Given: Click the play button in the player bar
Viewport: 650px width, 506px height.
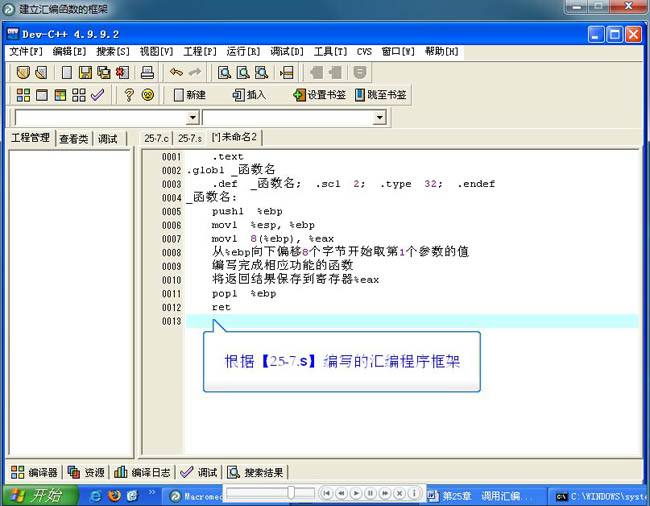Looking at the screenshot, I should (356, 493).
